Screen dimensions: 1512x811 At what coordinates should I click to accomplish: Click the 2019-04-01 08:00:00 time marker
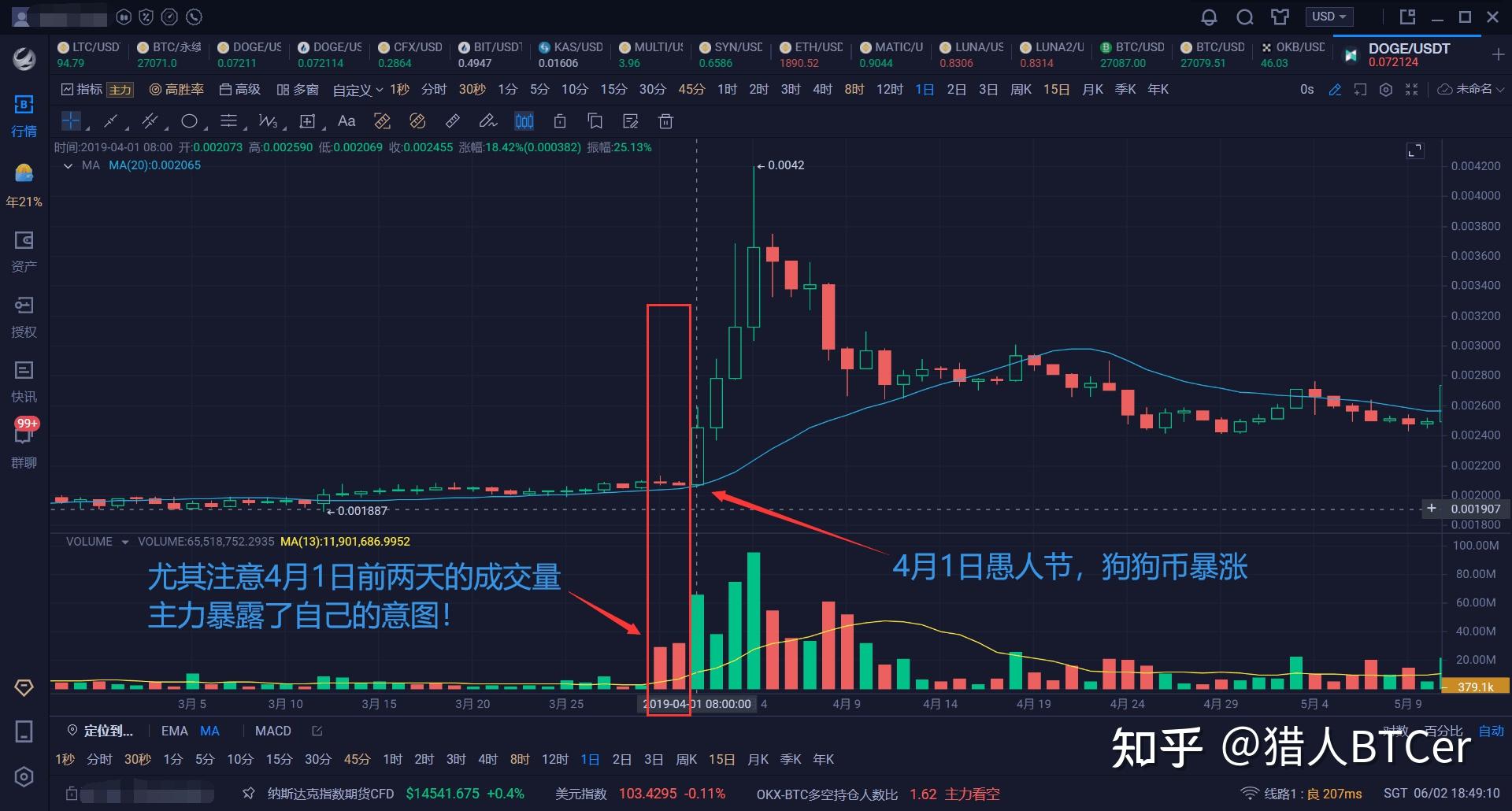click(x=696, y=704)
